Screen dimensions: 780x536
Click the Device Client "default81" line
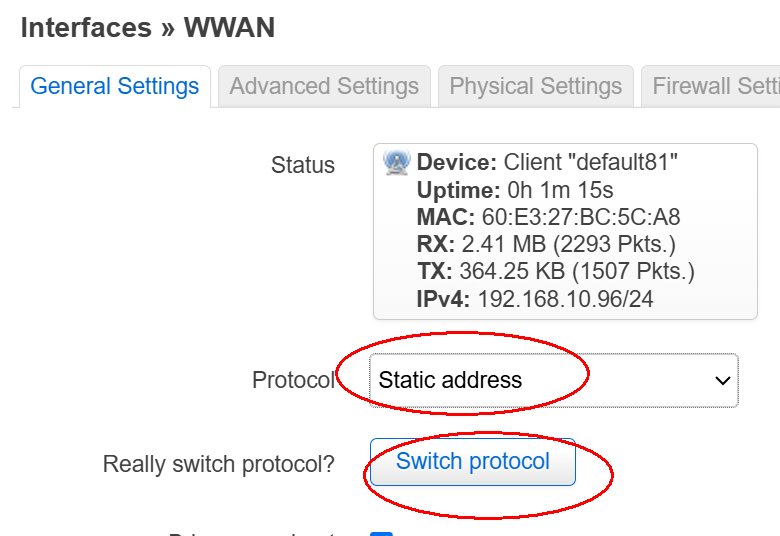point(547,162)
